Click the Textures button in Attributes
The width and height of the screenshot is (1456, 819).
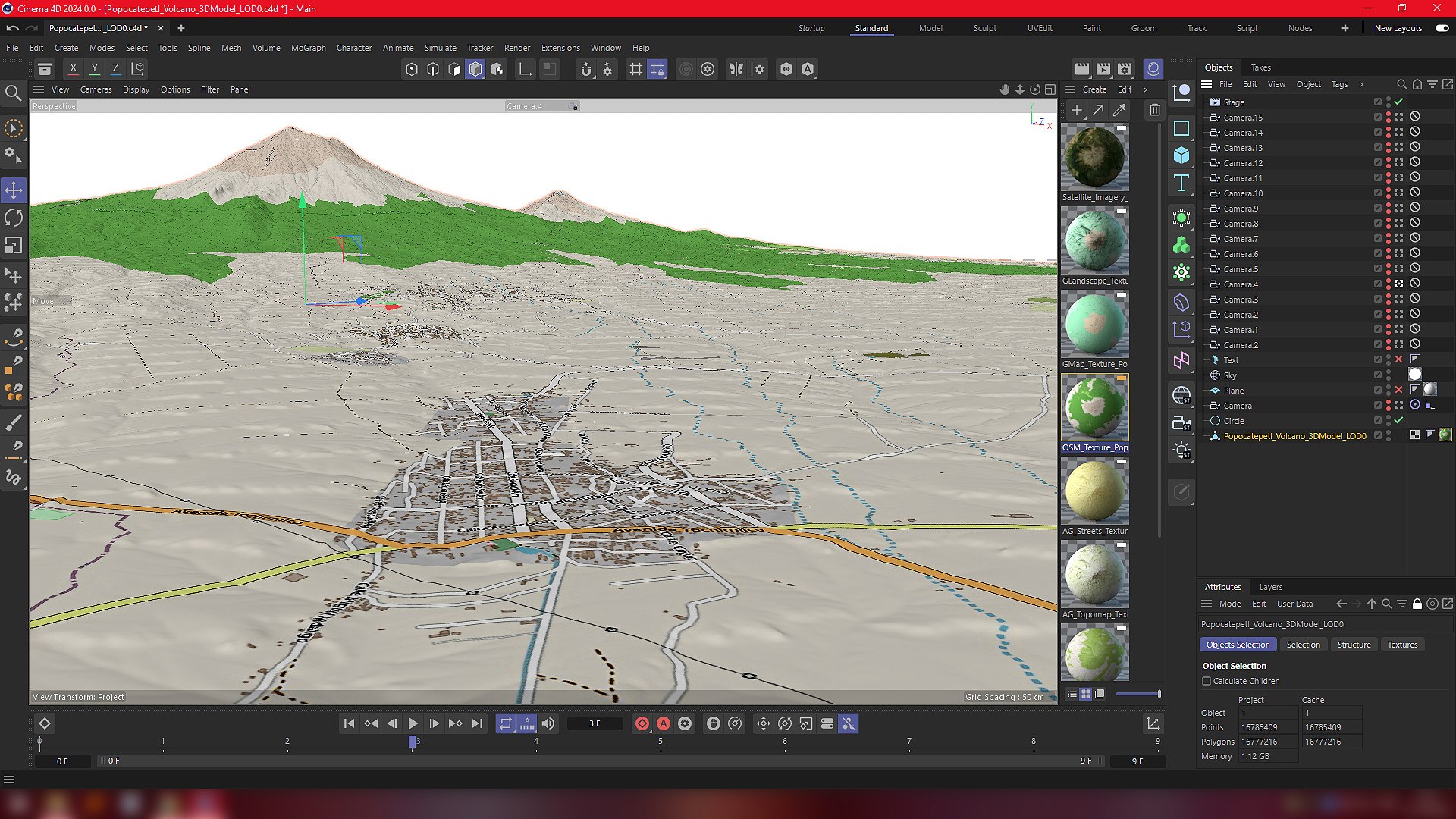[1403, 645]
